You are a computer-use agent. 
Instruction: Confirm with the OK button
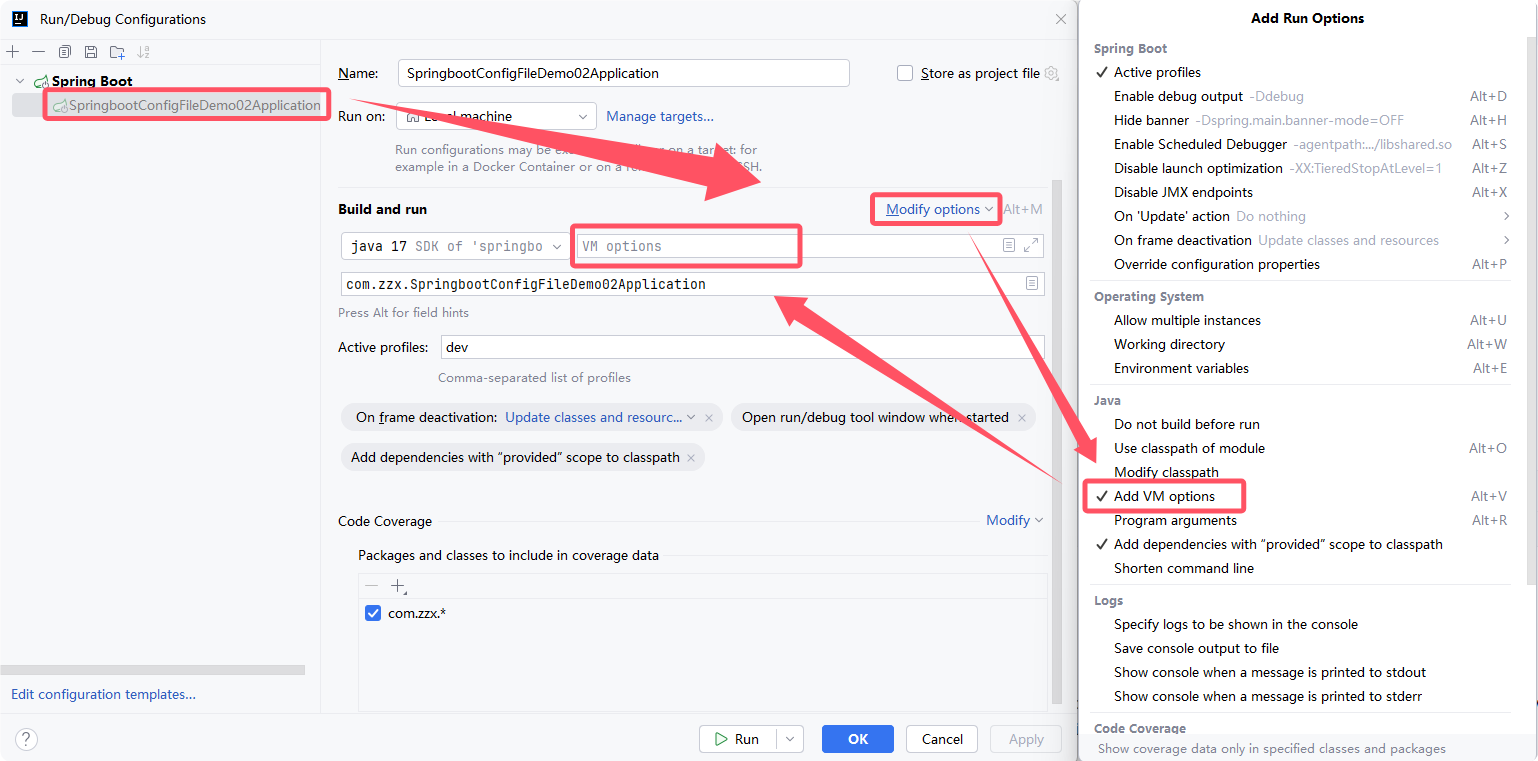[x=858, y=739]
